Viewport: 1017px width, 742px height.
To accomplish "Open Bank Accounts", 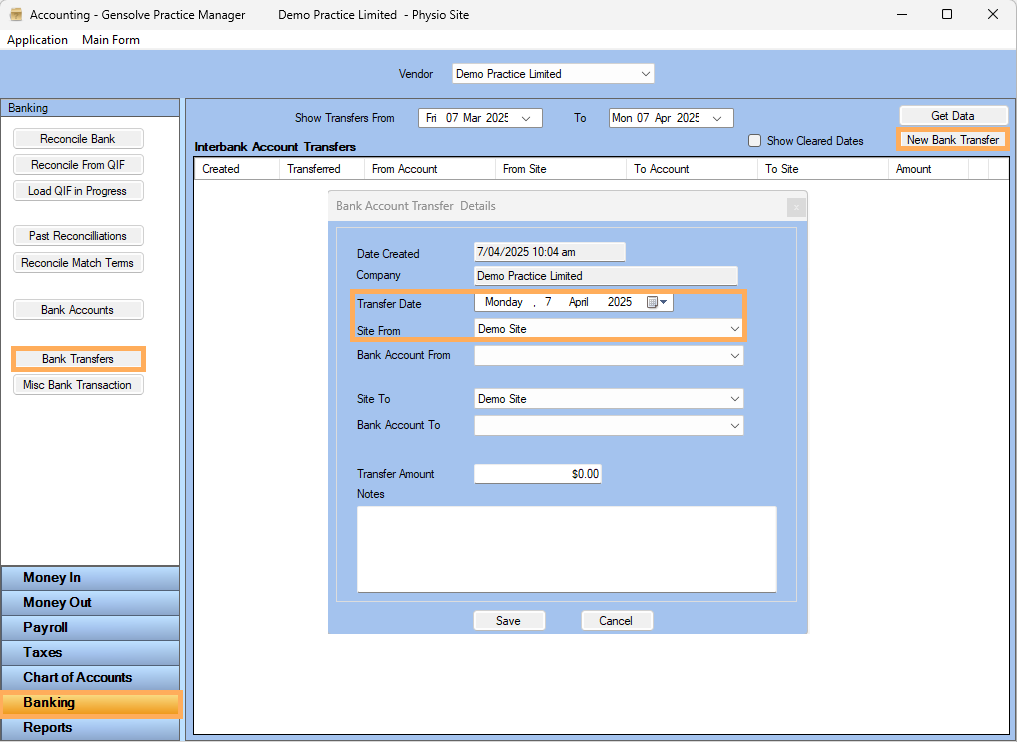I will click(78, 310).
